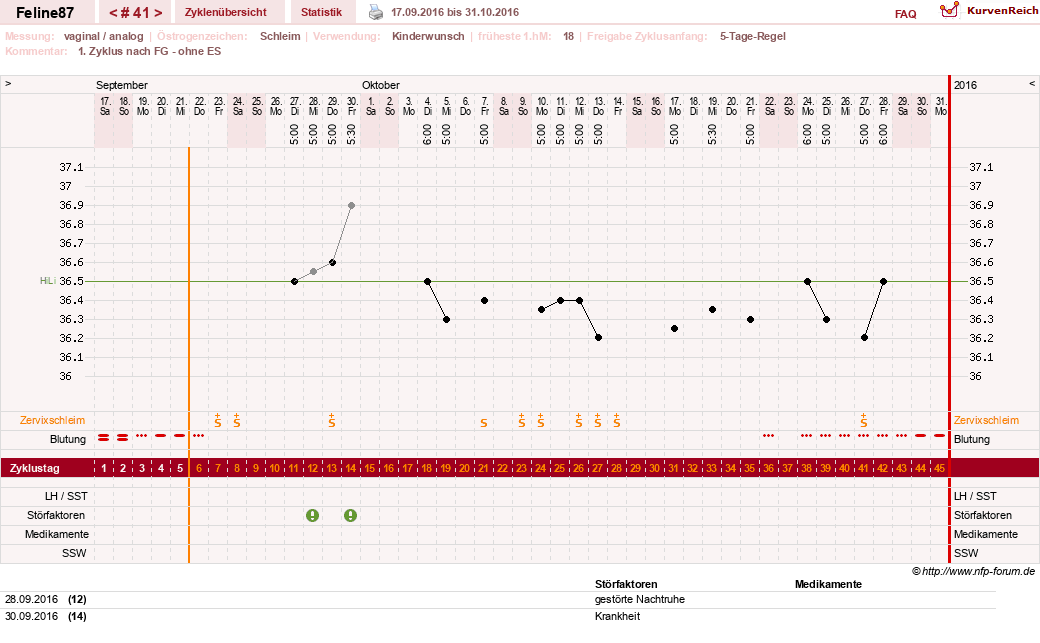
Task: Click the date range 17.09.2016 bis 31.10.2016
Action: 455,13
